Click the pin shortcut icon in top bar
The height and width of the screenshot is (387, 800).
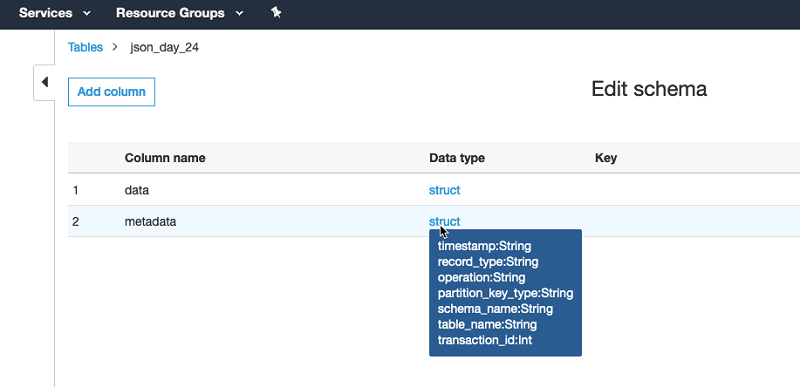(x=276, y=13)
